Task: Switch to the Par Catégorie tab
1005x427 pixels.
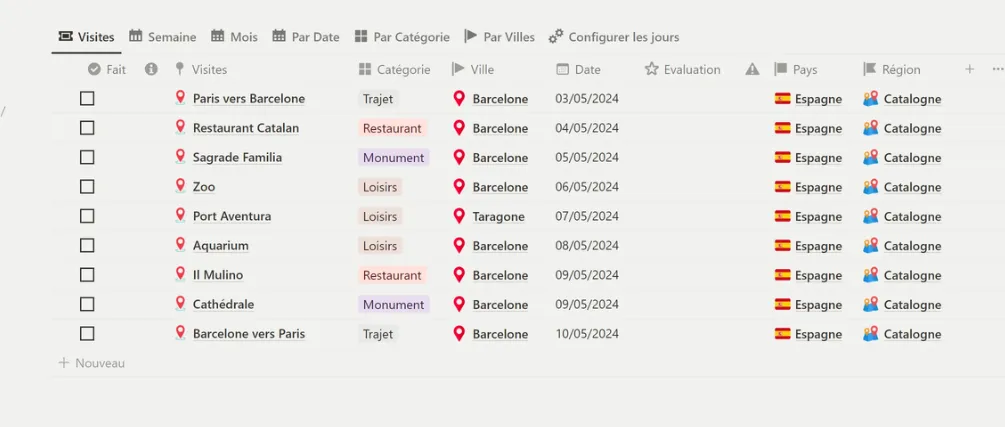Action: (402, 37)
